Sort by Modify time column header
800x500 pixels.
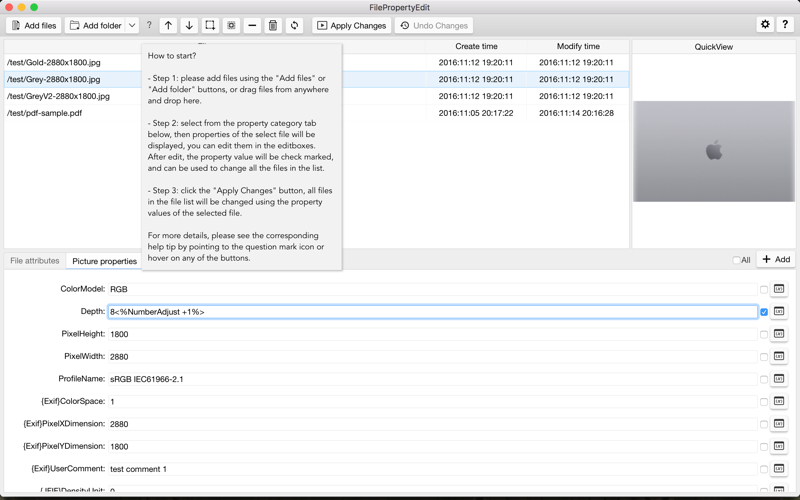click(x=578, y=46)
